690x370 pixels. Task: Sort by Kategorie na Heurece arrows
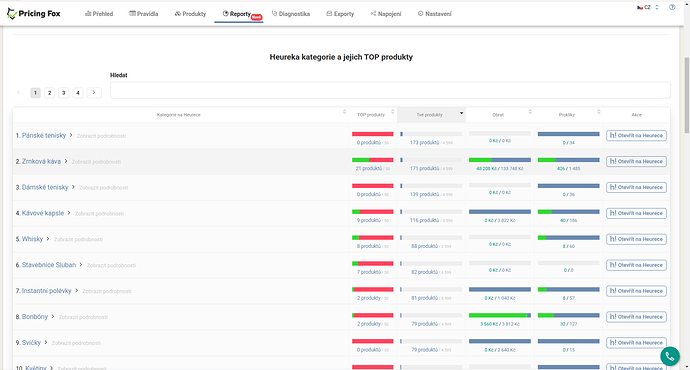(x=344, y=112)
